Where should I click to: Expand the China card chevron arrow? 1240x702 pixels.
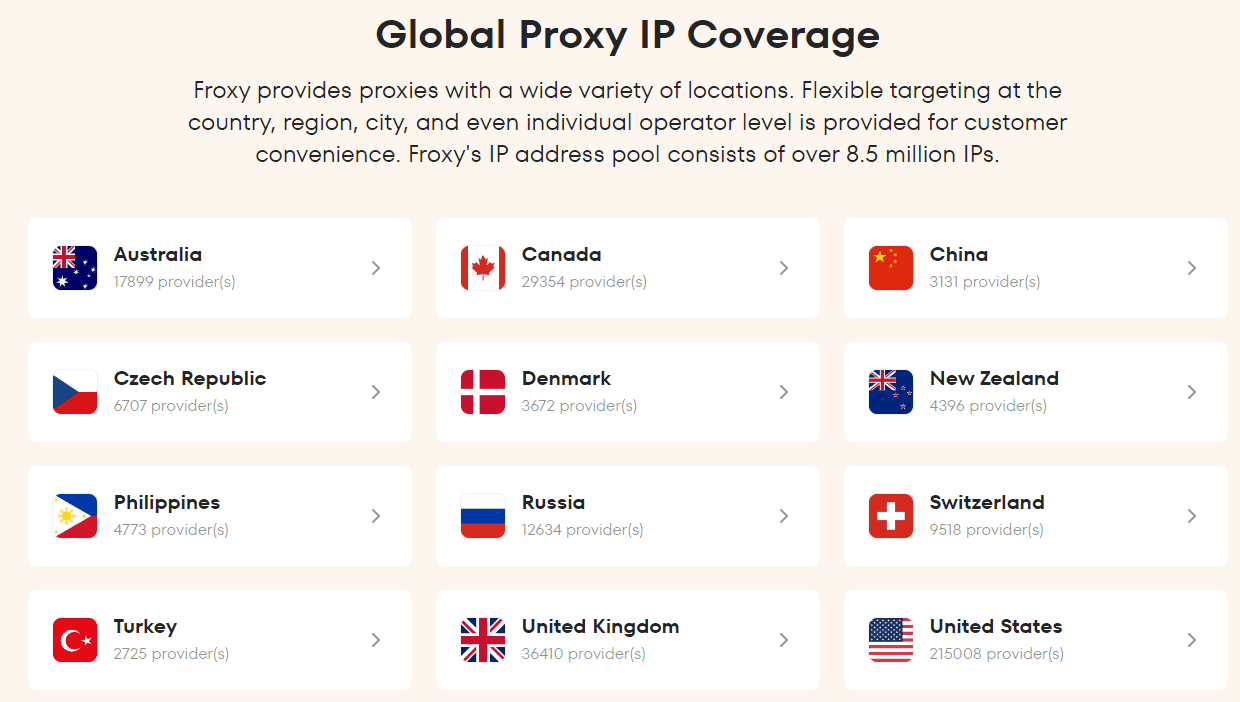[1192, 268]
